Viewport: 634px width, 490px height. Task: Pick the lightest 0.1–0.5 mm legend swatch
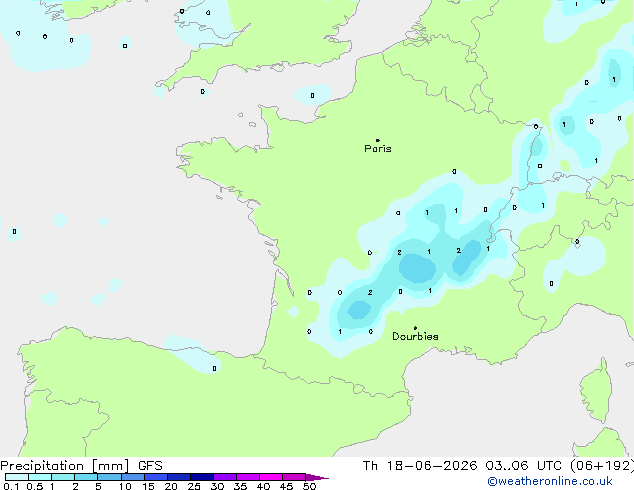coord(17,477)
